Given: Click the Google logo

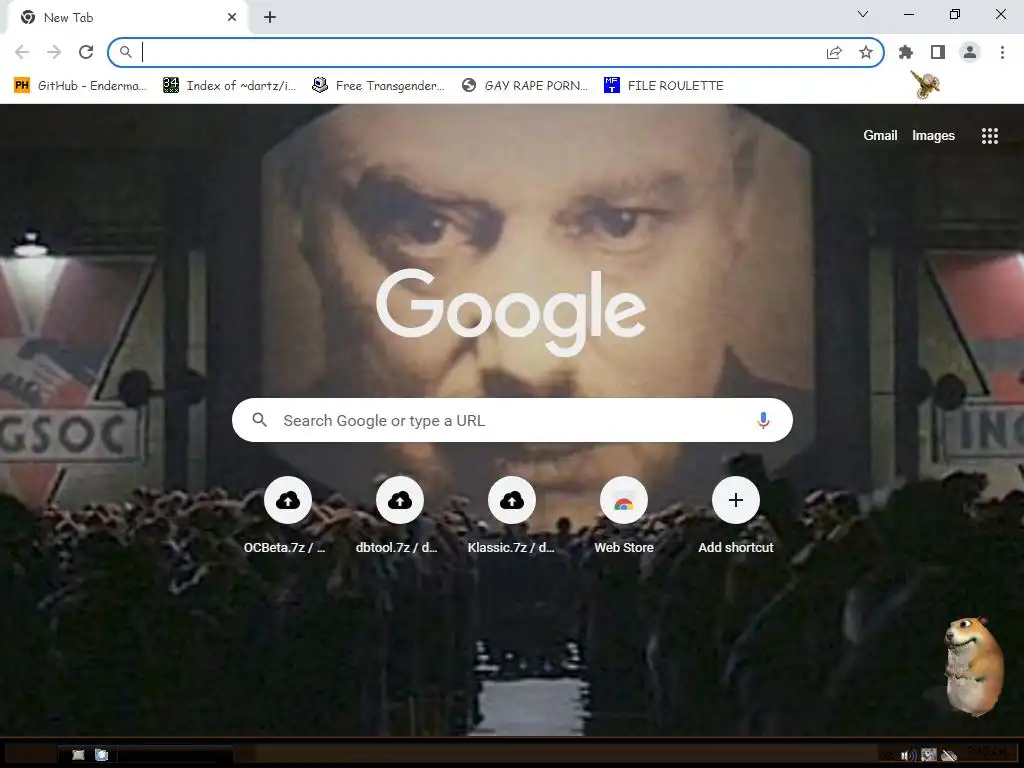Looking at the screenshot, I should click(511, 312).
